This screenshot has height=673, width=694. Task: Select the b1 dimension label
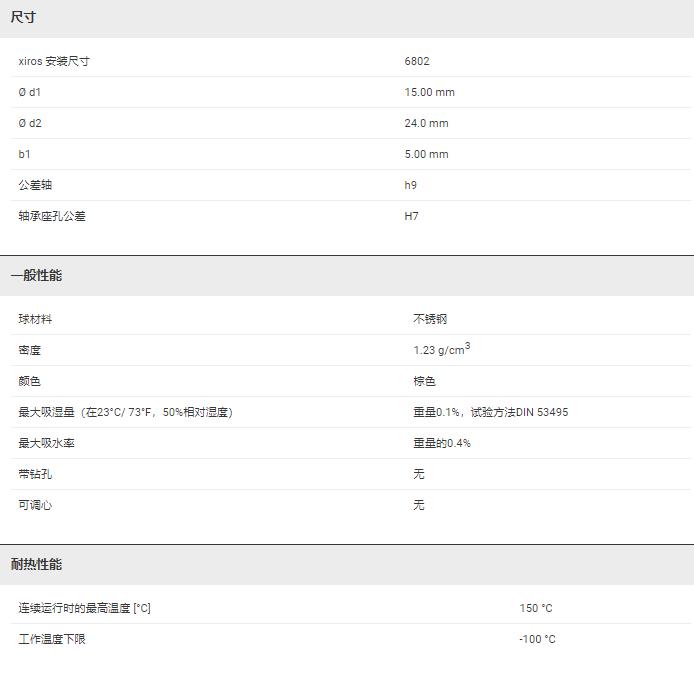(25, 154)
